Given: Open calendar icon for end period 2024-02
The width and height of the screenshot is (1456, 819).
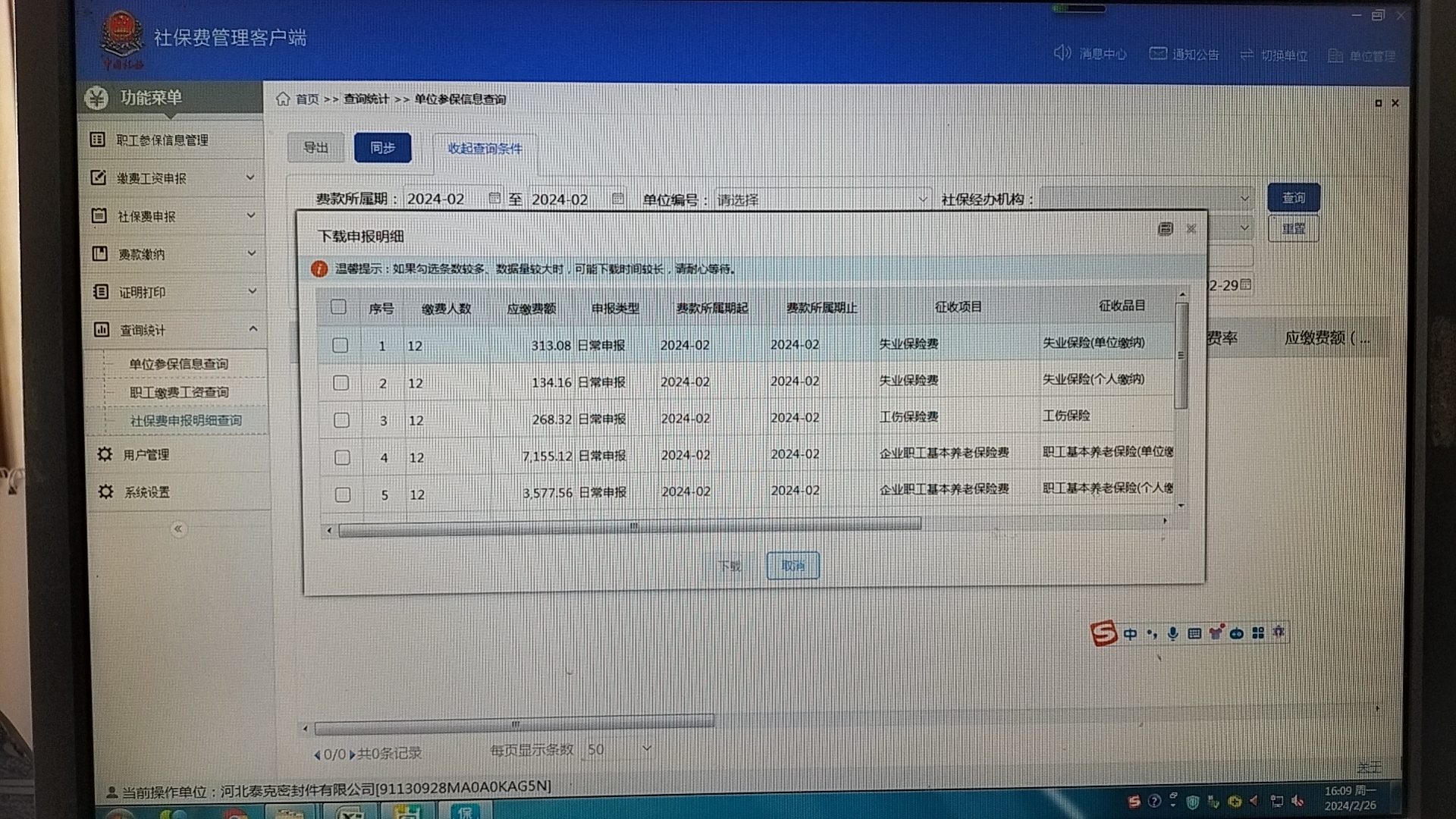Looking at the screenshot, I should pos(618,199).
